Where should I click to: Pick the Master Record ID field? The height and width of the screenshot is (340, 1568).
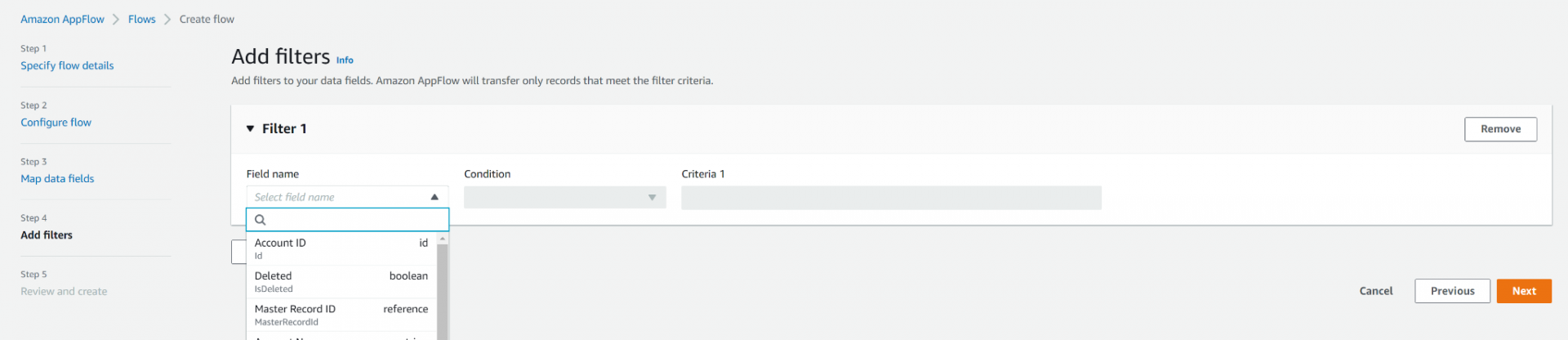pos(341,315)
